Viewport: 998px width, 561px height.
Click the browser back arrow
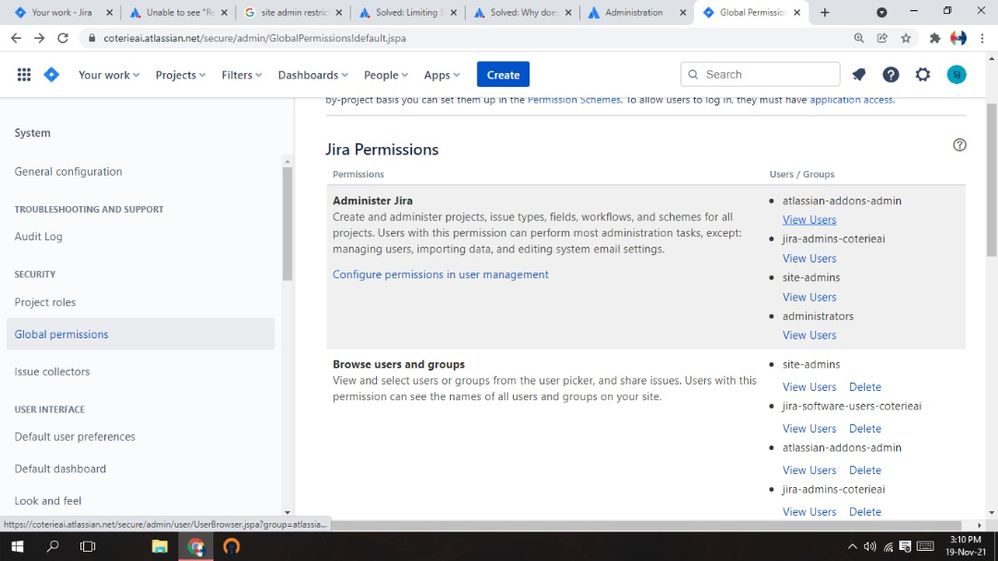(17, 38)
